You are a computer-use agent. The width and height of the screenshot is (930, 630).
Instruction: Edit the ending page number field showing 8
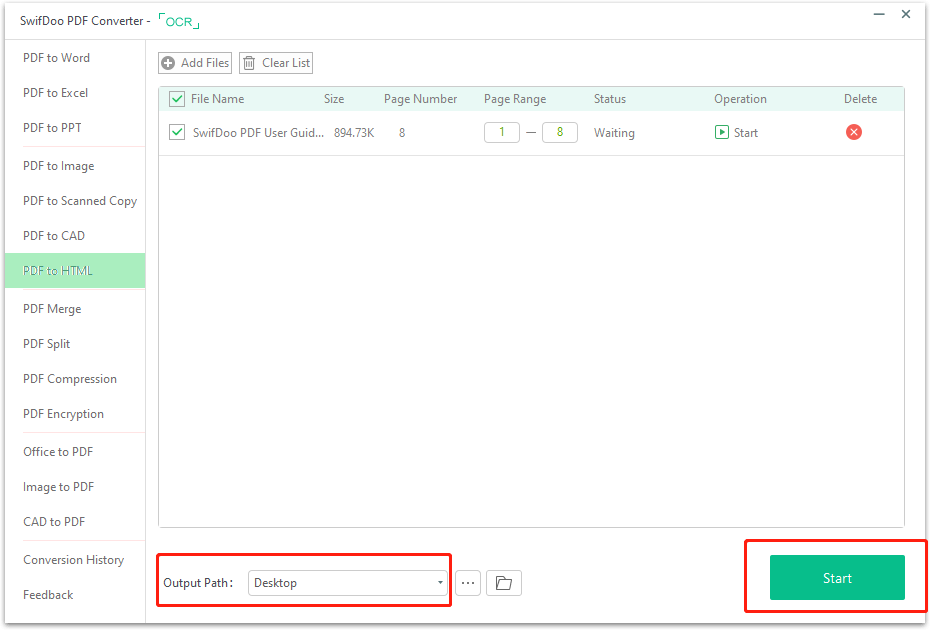tap(559, 131)
